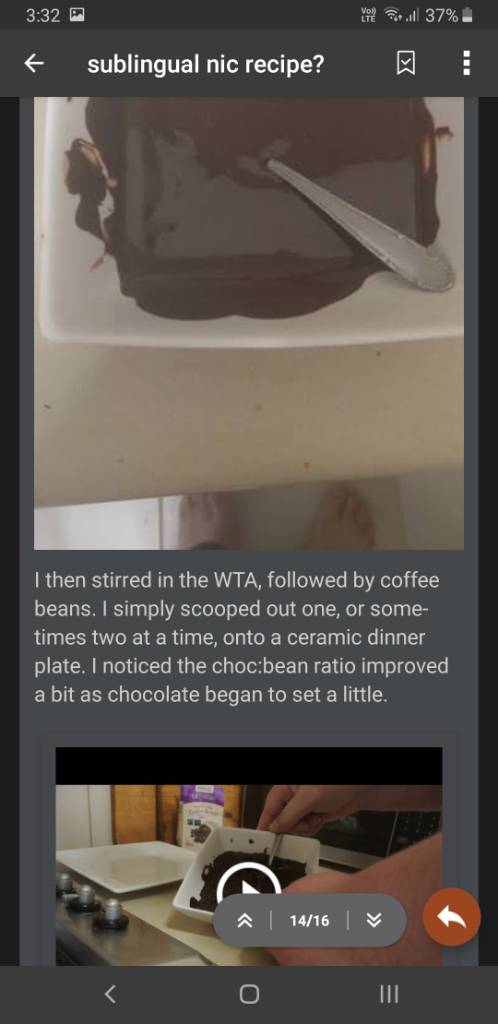
Task: Tap the paragraph about stirring in WTA
Action: [x=241, y=637]
